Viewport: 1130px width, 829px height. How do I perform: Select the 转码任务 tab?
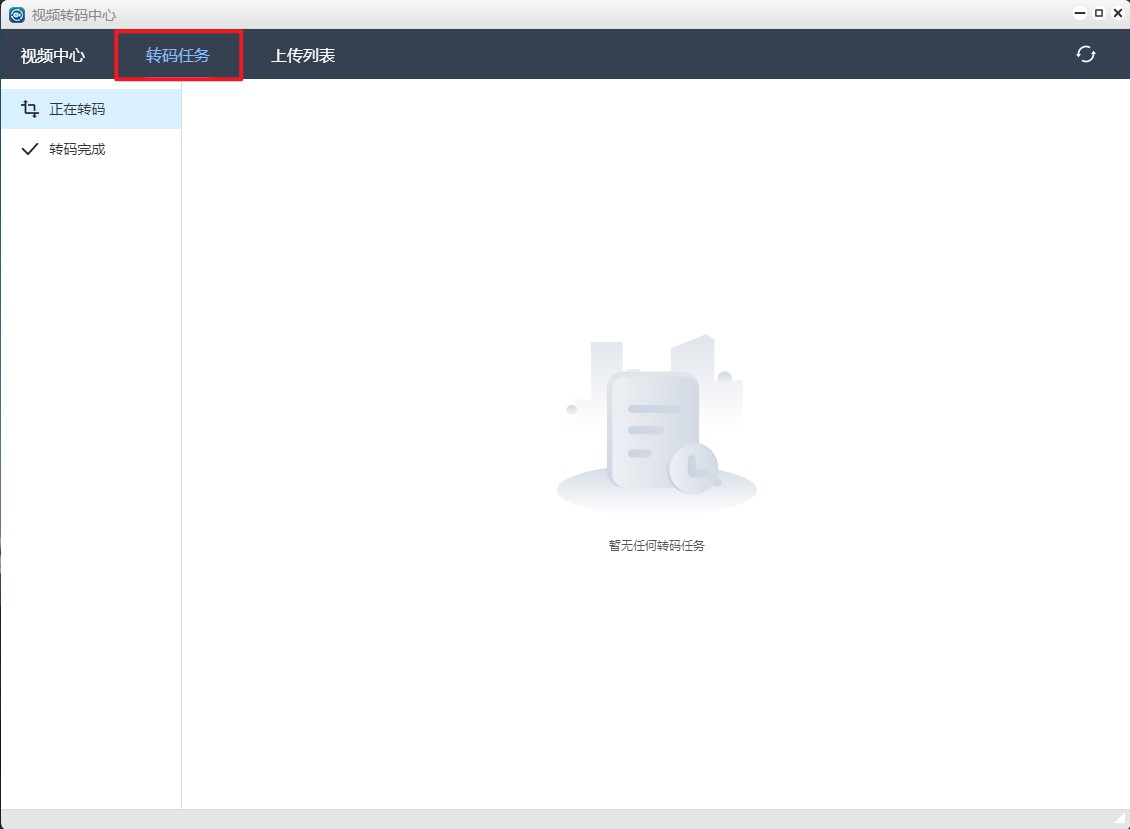pos(178,55)
